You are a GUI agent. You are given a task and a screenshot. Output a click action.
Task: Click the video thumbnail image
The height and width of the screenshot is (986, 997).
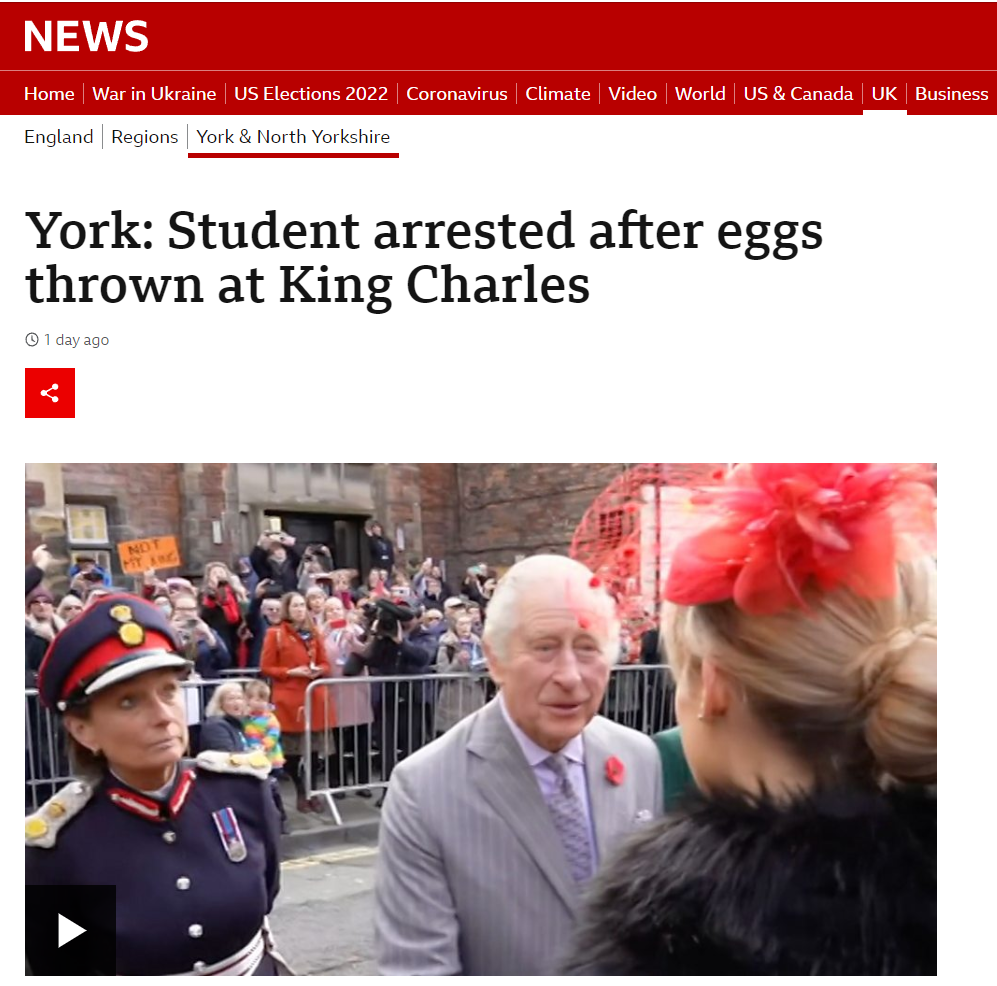481,719
